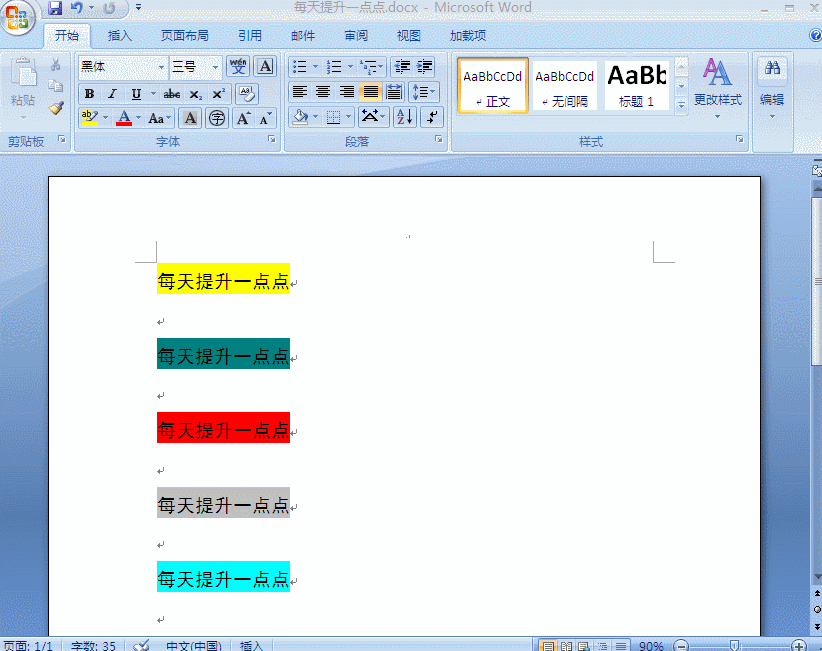822x651 pixels.
Task: Open the font name 黑体 dropdown
Action: point(161,67)
